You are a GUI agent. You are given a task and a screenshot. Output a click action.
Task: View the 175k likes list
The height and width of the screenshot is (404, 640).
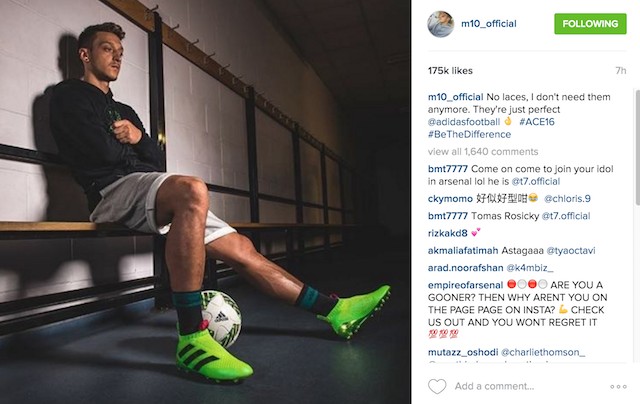coord(450,71)
